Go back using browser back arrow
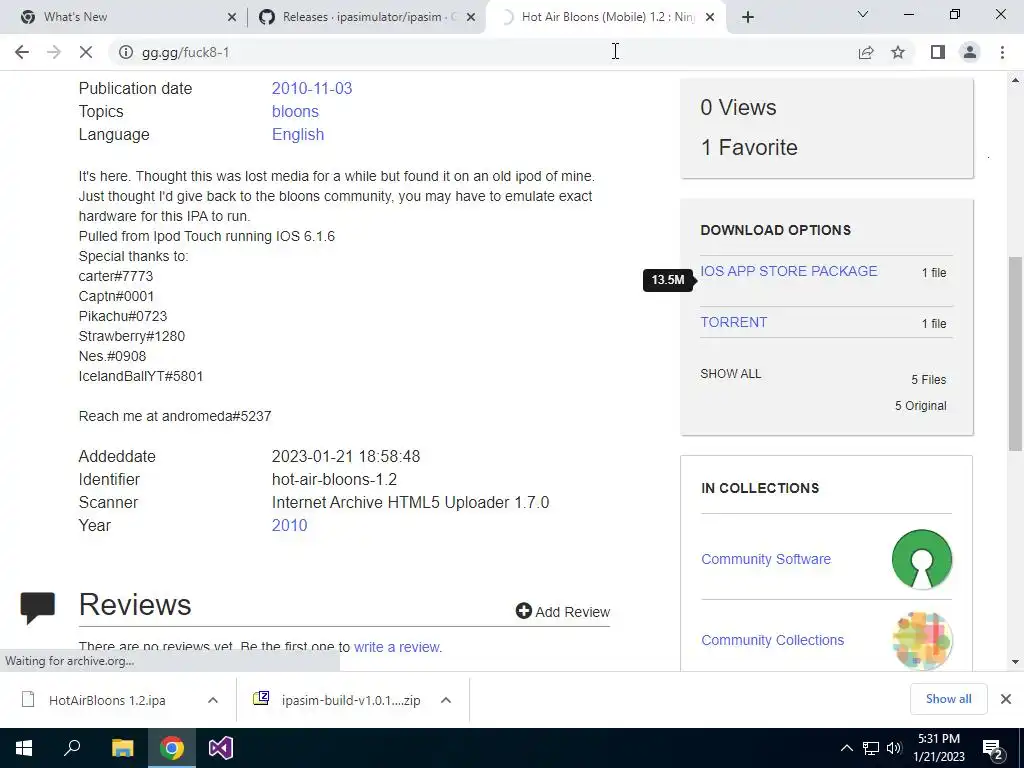Viewport: 1024px width, 768px height. pos(22,52)
